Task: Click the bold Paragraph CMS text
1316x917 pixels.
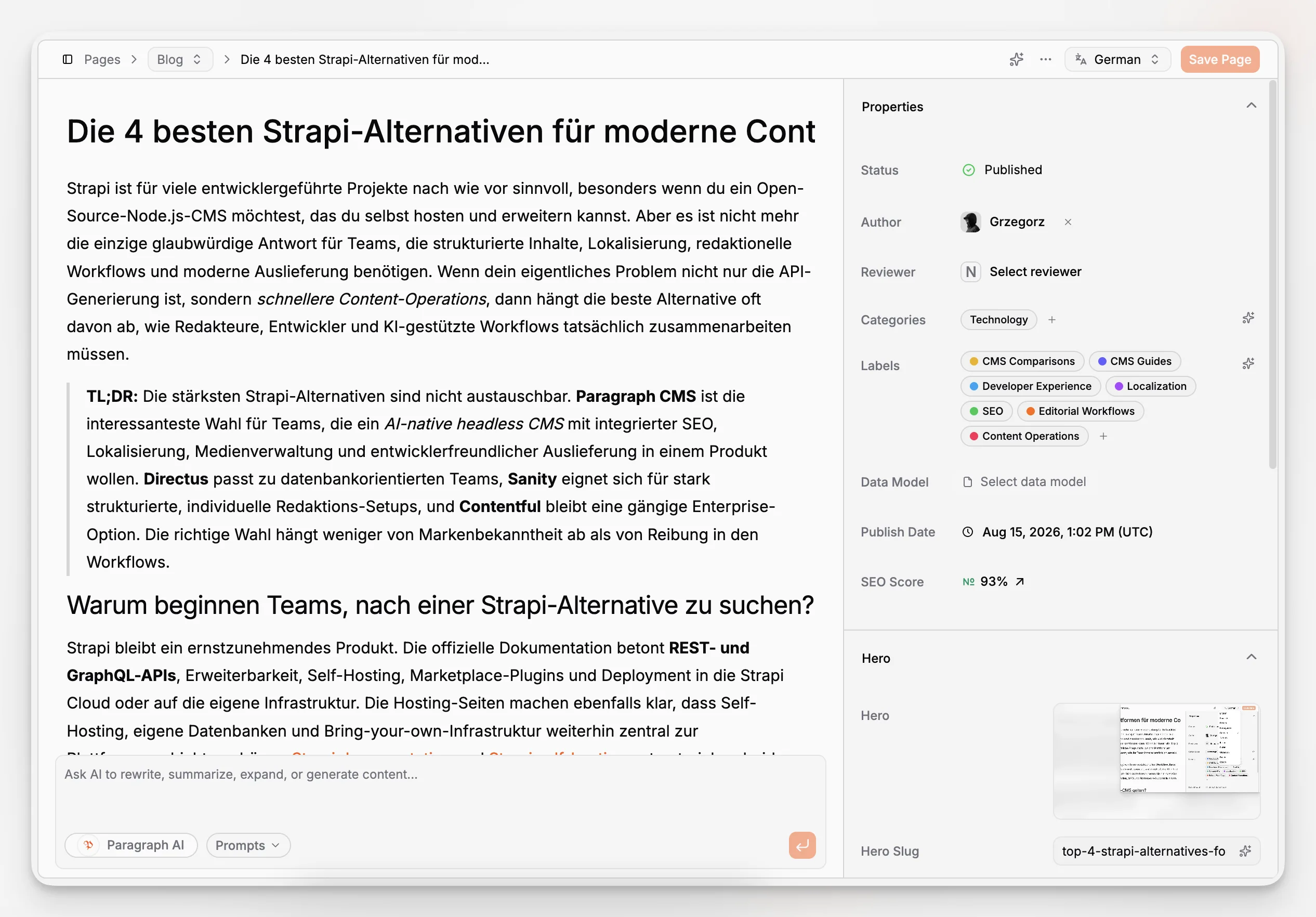Action: click(636, 397)
